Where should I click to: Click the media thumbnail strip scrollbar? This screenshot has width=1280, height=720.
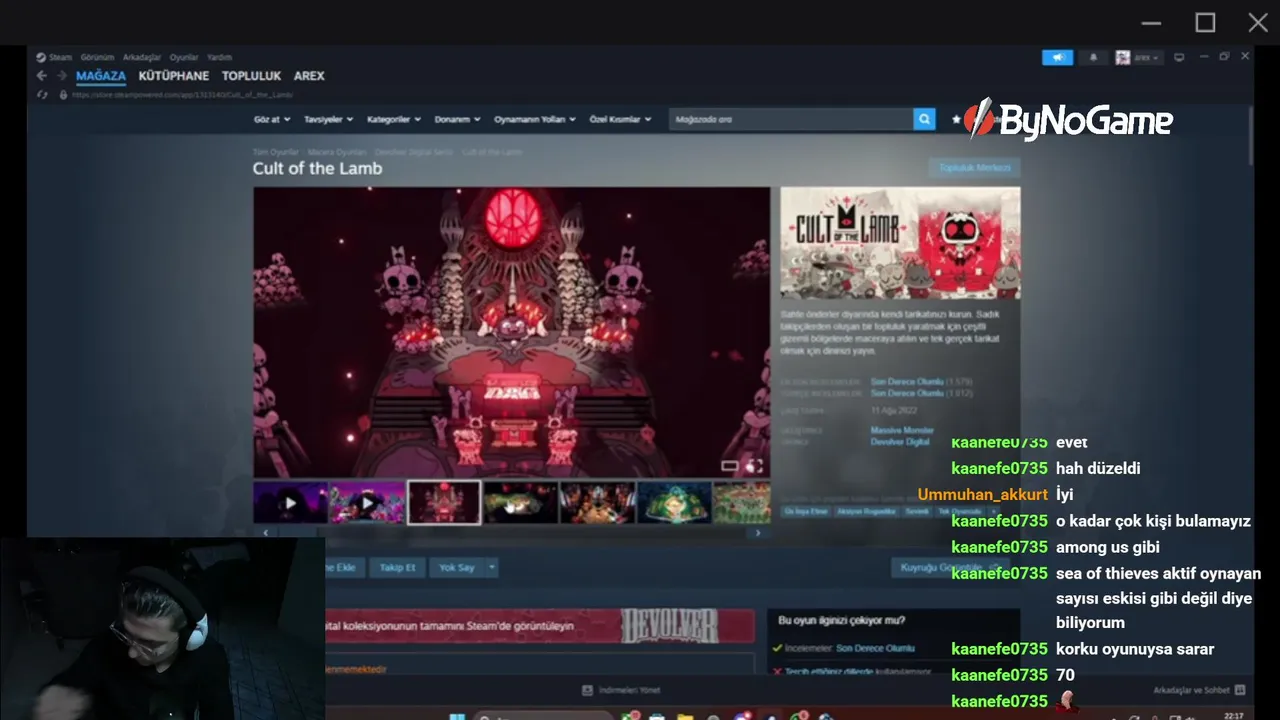tap(511, 533)
